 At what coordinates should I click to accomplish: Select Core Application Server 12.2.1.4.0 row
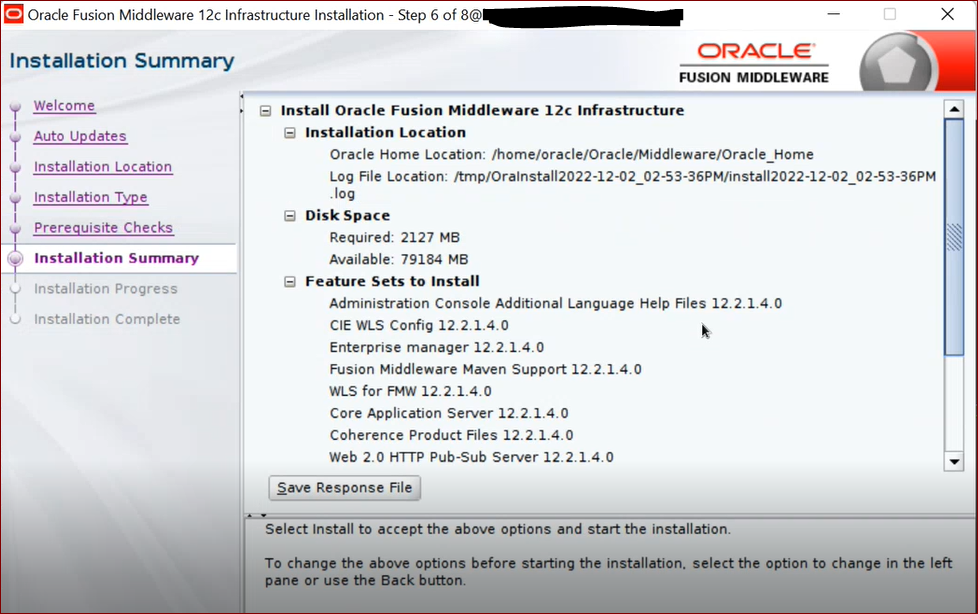448,413
